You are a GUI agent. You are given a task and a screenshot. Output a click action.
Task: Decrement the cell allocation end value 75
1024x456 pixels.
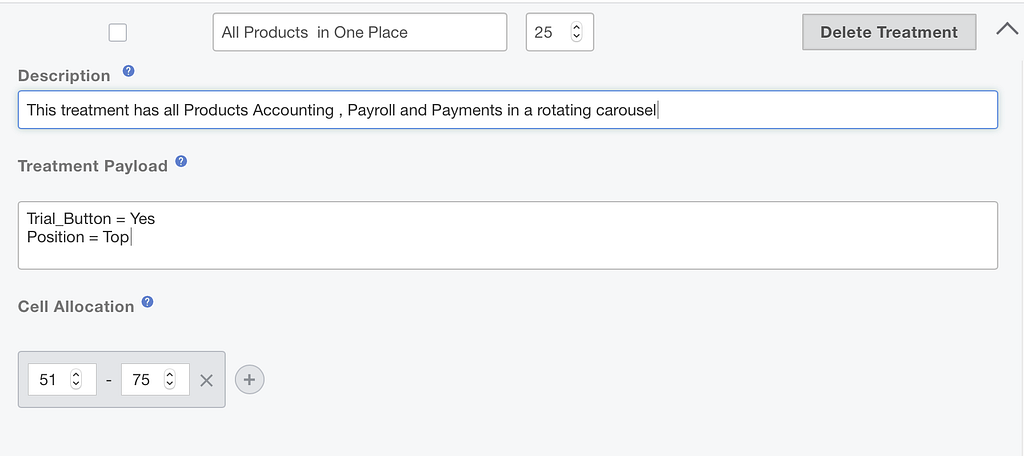(x=170, y=386)
